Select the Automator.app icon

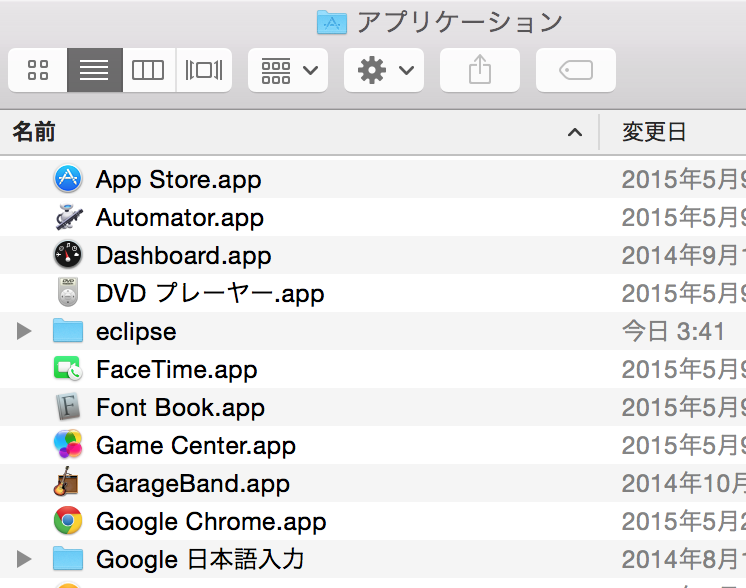(69, 217)
